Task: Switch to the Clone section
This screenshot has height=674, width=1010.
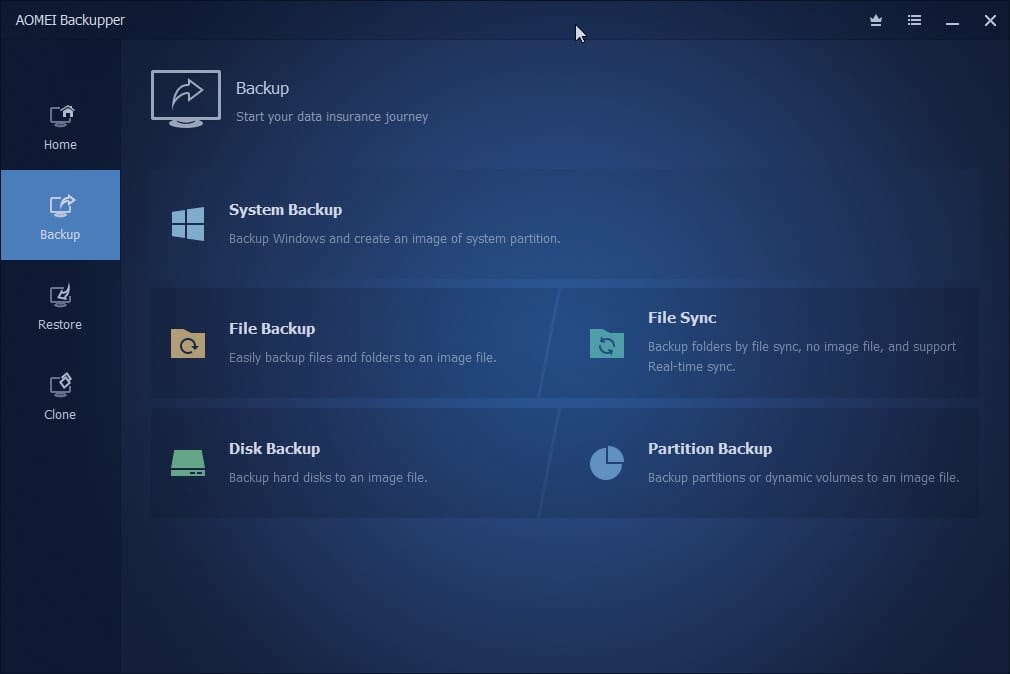Action: click(60, 395)
